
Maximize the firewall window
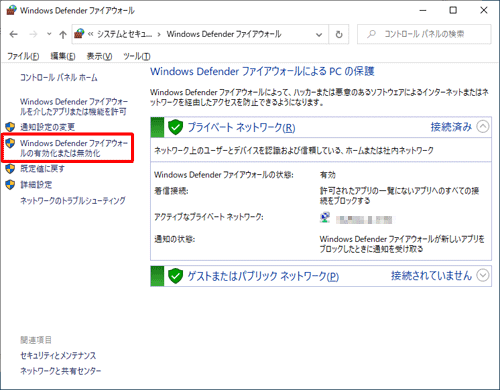[453, 10]
